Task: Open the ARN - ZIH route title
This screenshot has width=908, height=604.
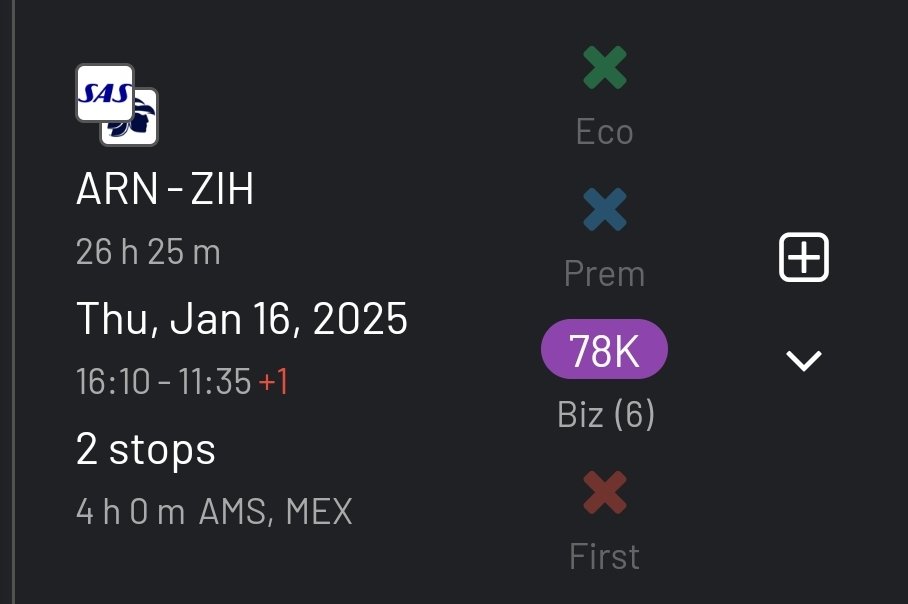Action: [x=165, y=189]
